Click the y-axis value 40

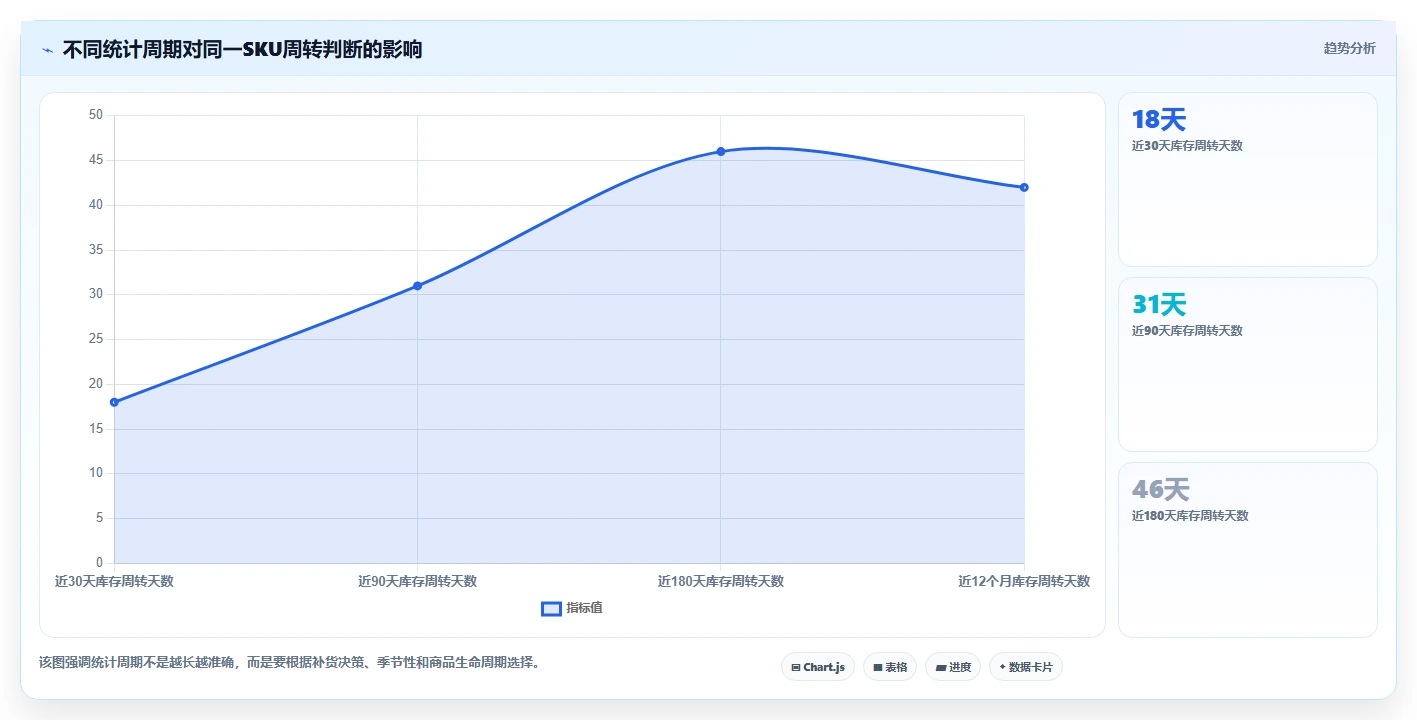pyautogui.click(x=96, y=205)
